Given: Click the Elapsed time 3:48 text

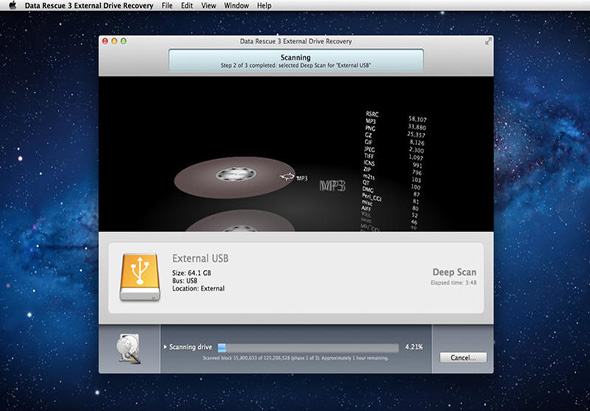Looking at the screenshot, I should point(453,282).
